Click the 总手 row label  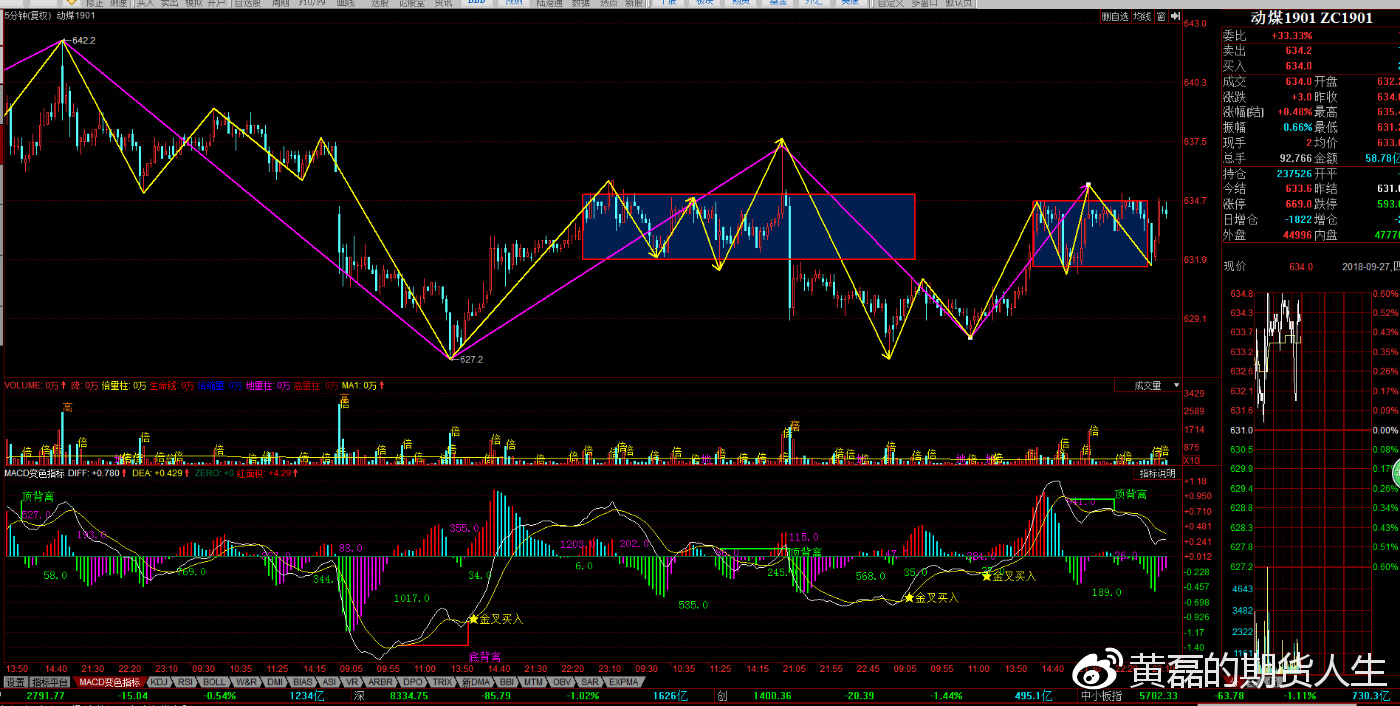coord(1234,157)
